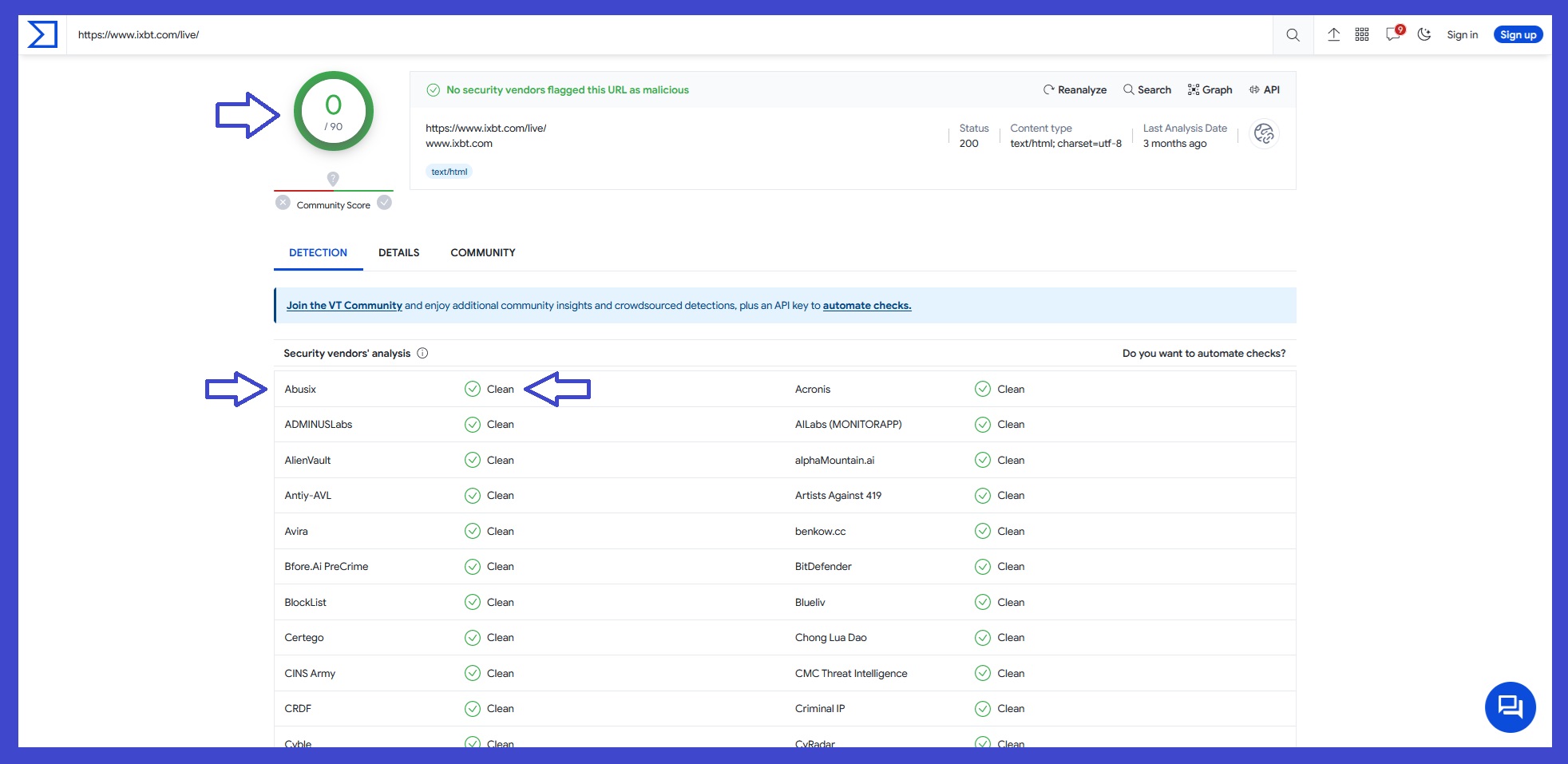Click the Clean check icon for Avira
The image size is (1568, 764).
(x=473, y=531)
